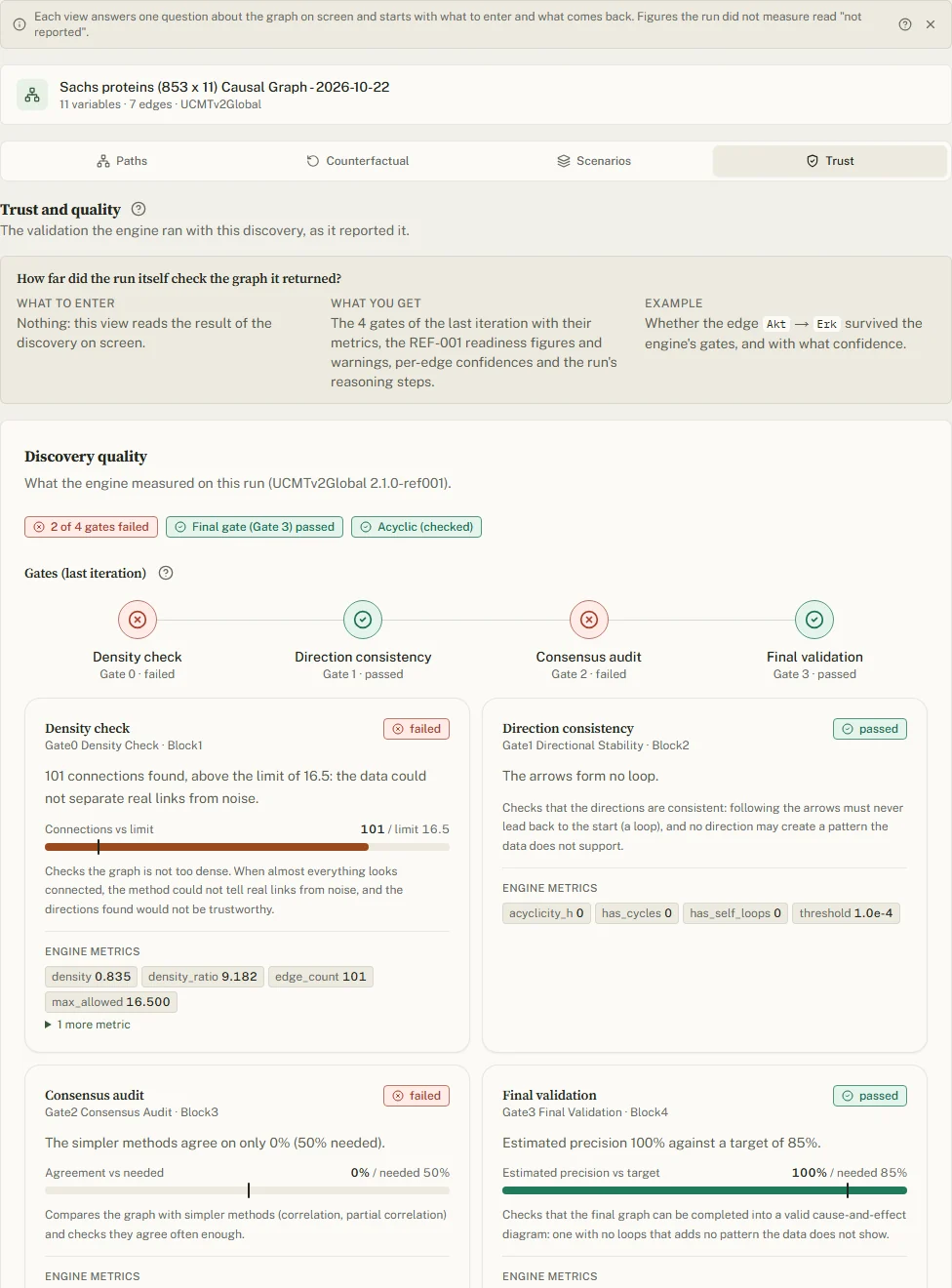952x1288 pixels.
Task: Click the Agreement vs needed progress bar
Action: coord(247,1190)
